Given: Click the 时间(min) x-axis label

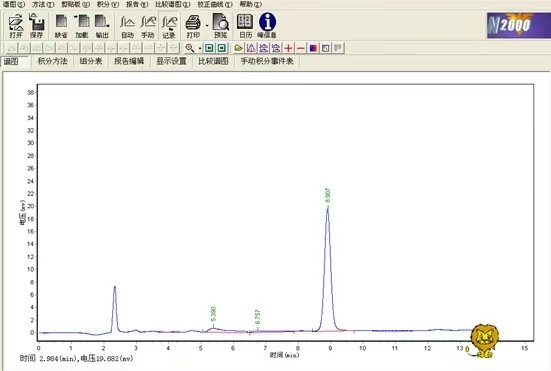Looking at the screenshot, I should (284, 355).
